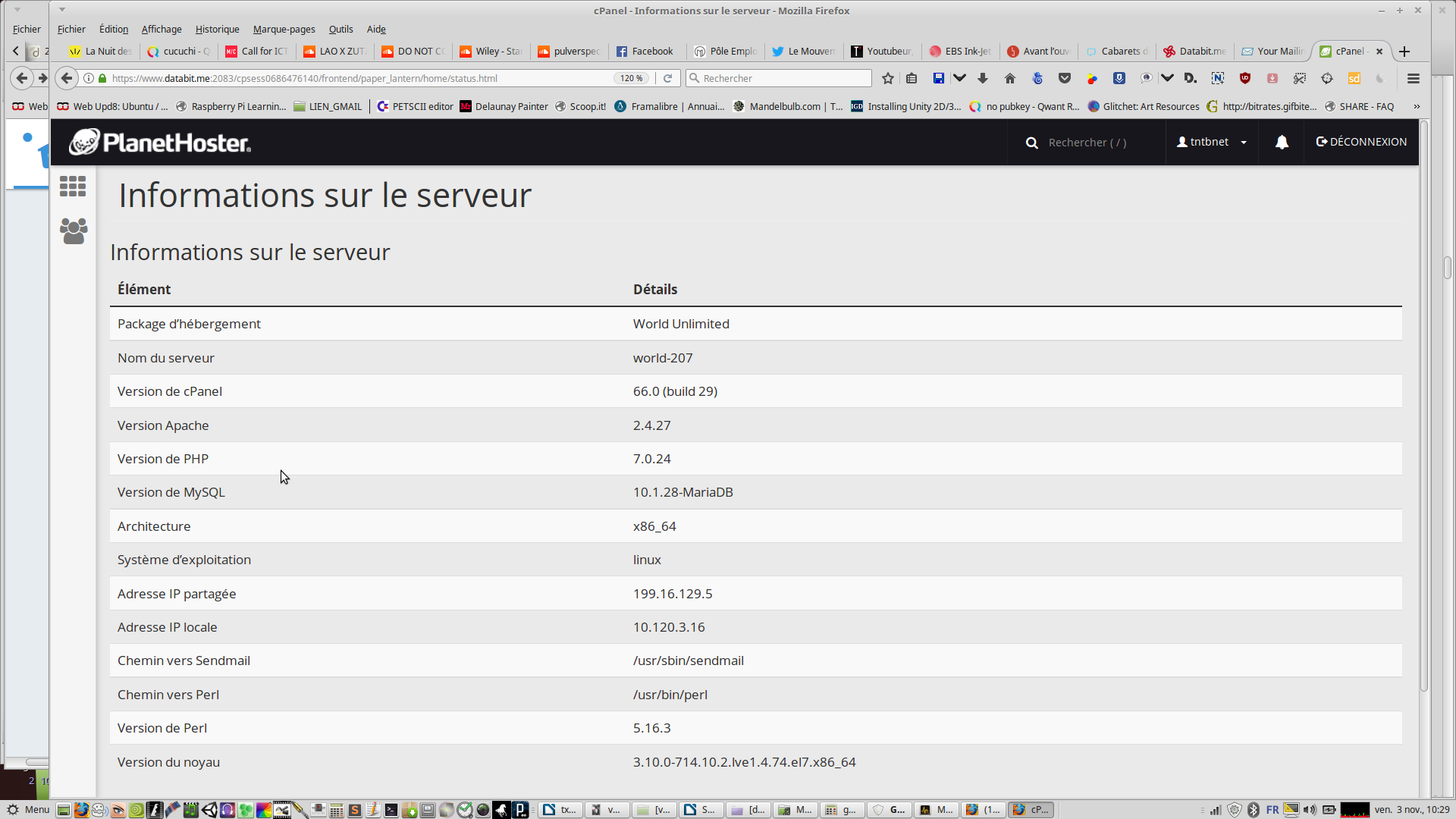
Task: Expand the bookmarks toolbar overflow chevron
Action: [1417, 107]
